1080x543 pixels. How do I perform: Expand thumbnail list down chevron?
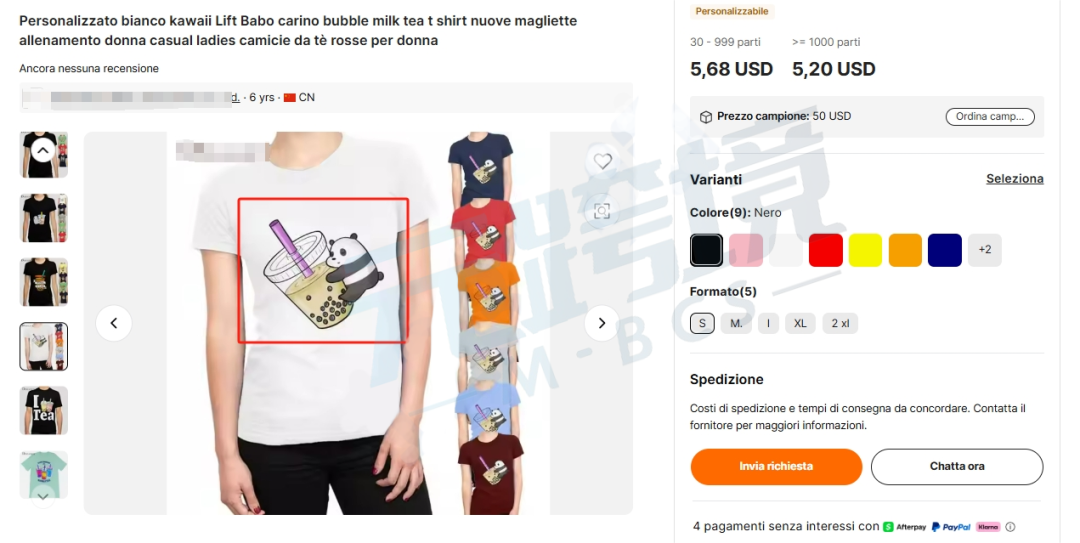(43, 496)
